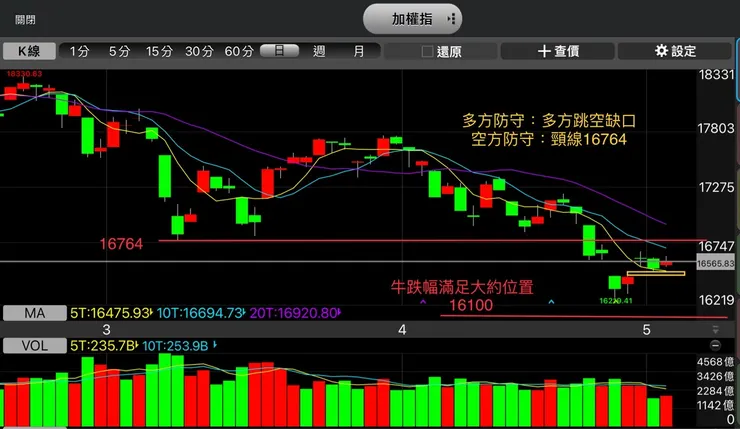
Task: Click the 18331 price axis label
Action: [716, 75]
